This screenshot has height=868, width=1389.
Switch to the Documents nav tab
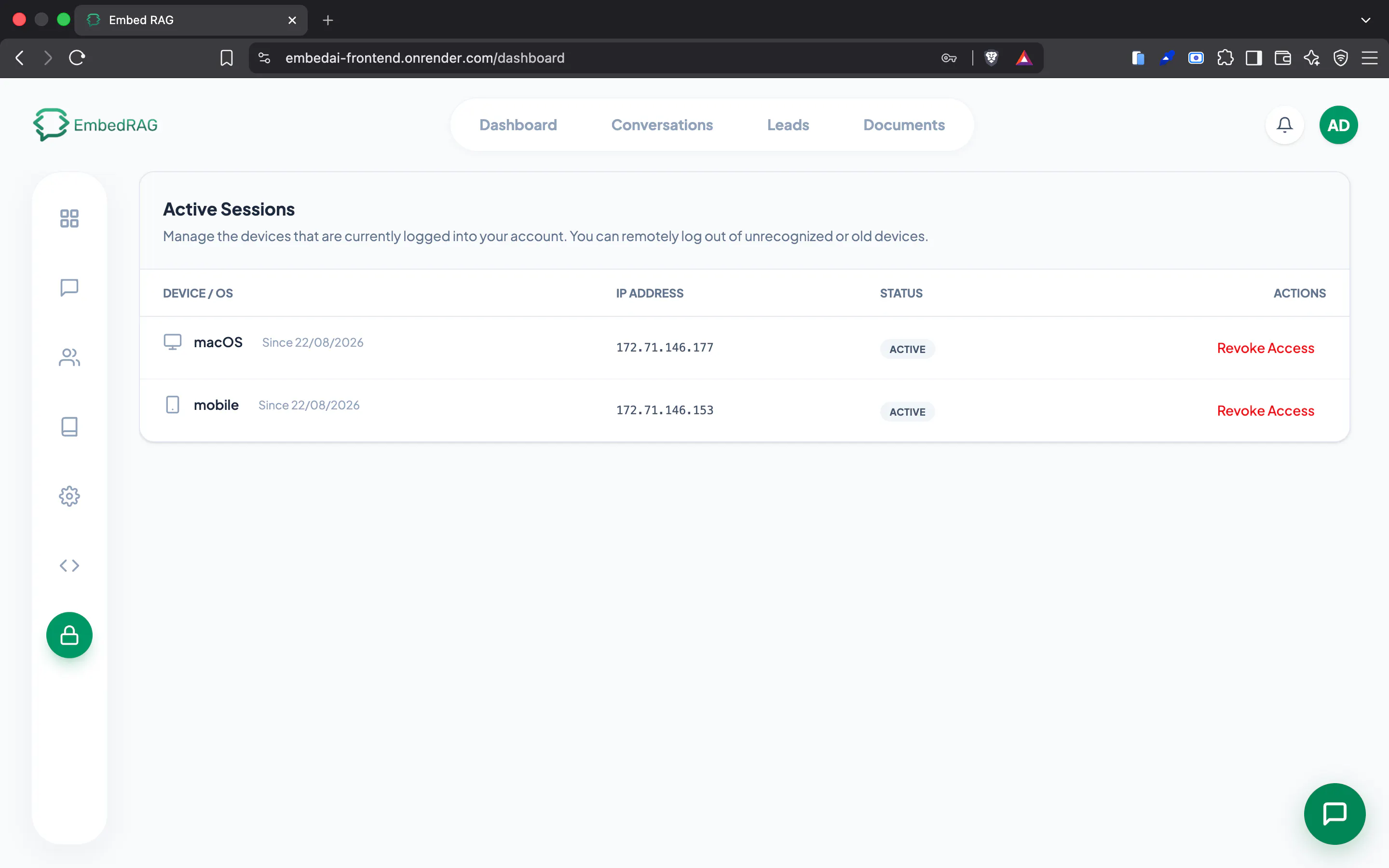(904, 124)
